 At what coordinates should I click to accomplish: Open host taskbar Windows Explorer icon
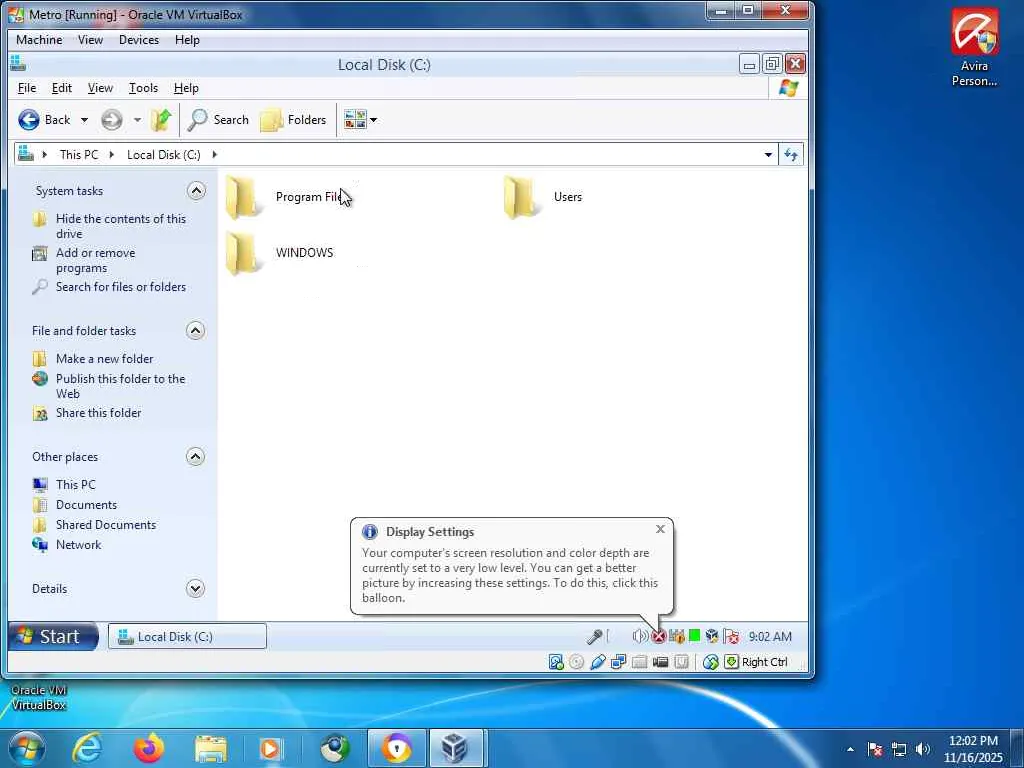pos(210,748)
